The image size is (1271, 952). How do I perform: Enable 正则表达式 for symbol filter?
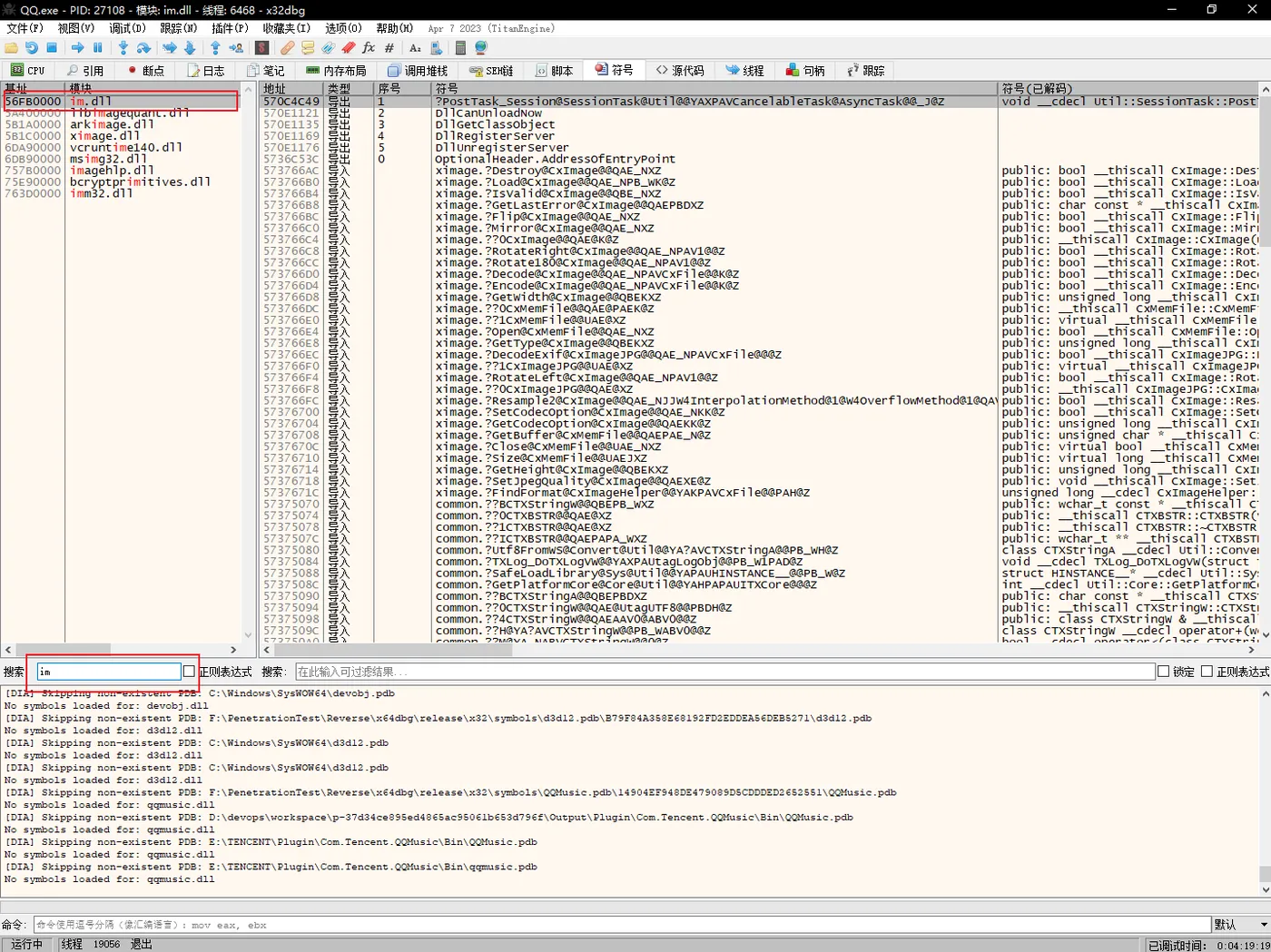[x=1207, y=672]
